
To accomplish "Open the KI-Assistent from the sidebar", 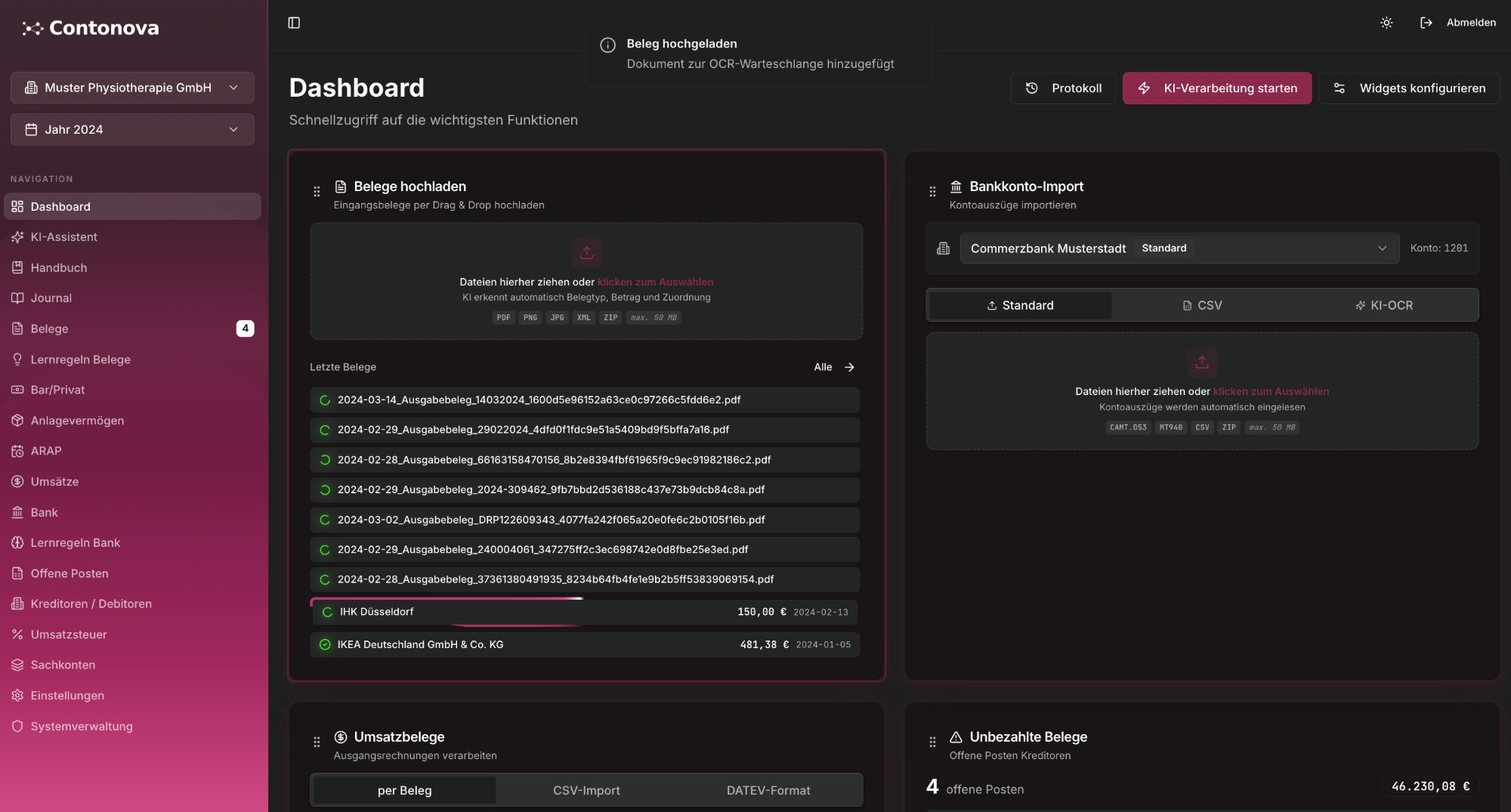I will pos(63,236).
